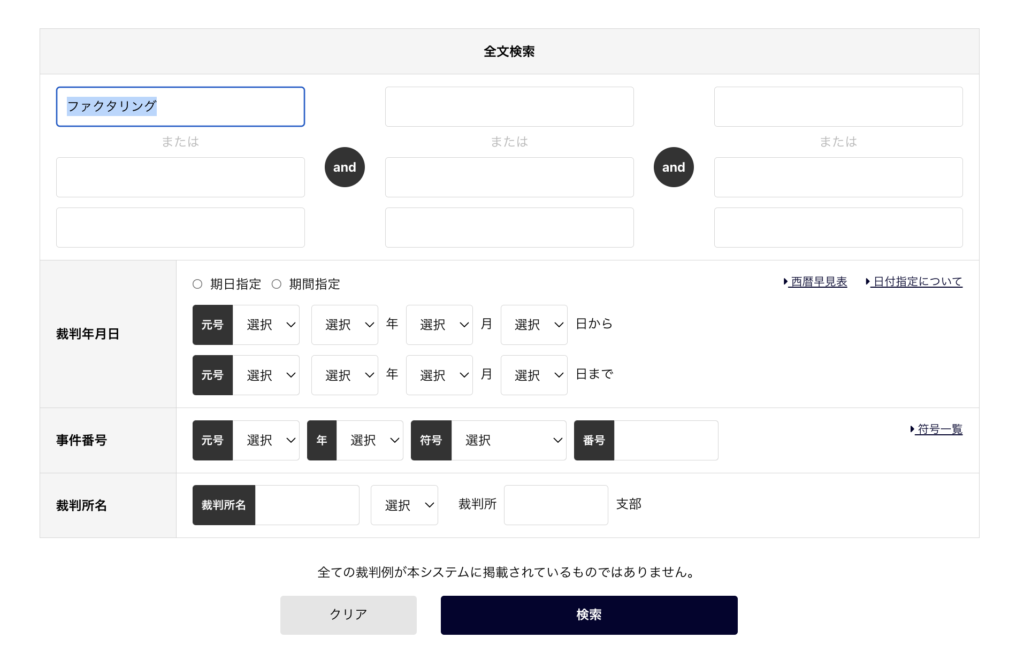This screenshot has width=1024, height=661.
Task: Open the court type dropdown before 裁判所
Action: (x=404, y=505)
